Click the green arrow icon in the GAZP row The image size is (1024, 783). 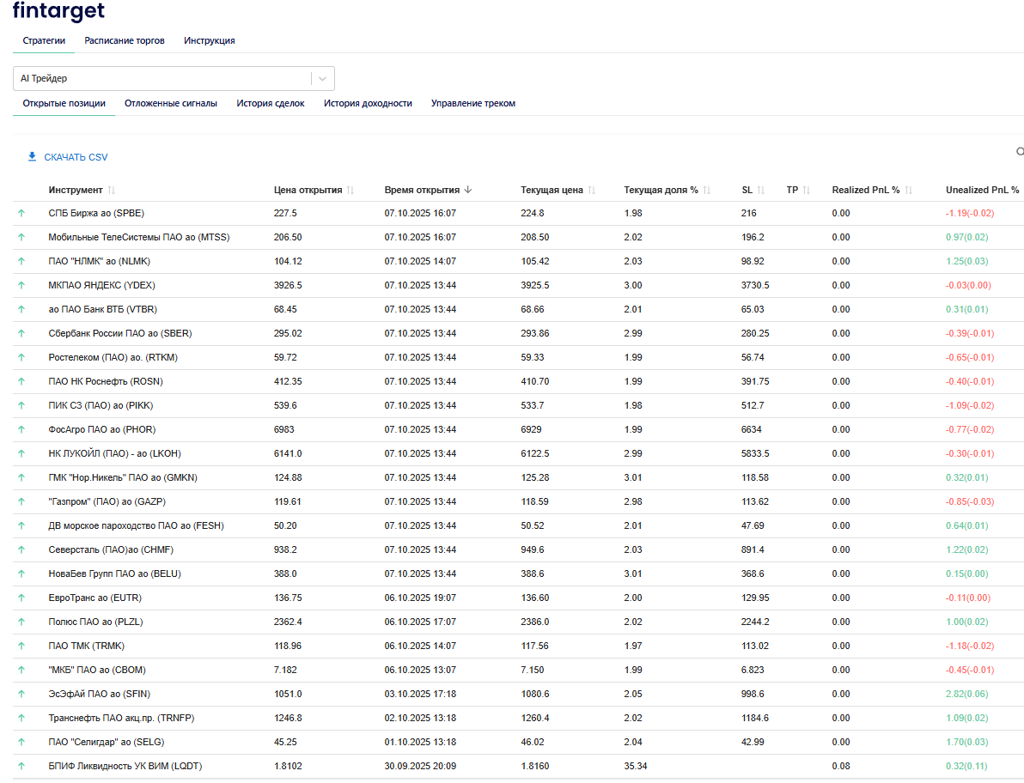click(21, 501)
